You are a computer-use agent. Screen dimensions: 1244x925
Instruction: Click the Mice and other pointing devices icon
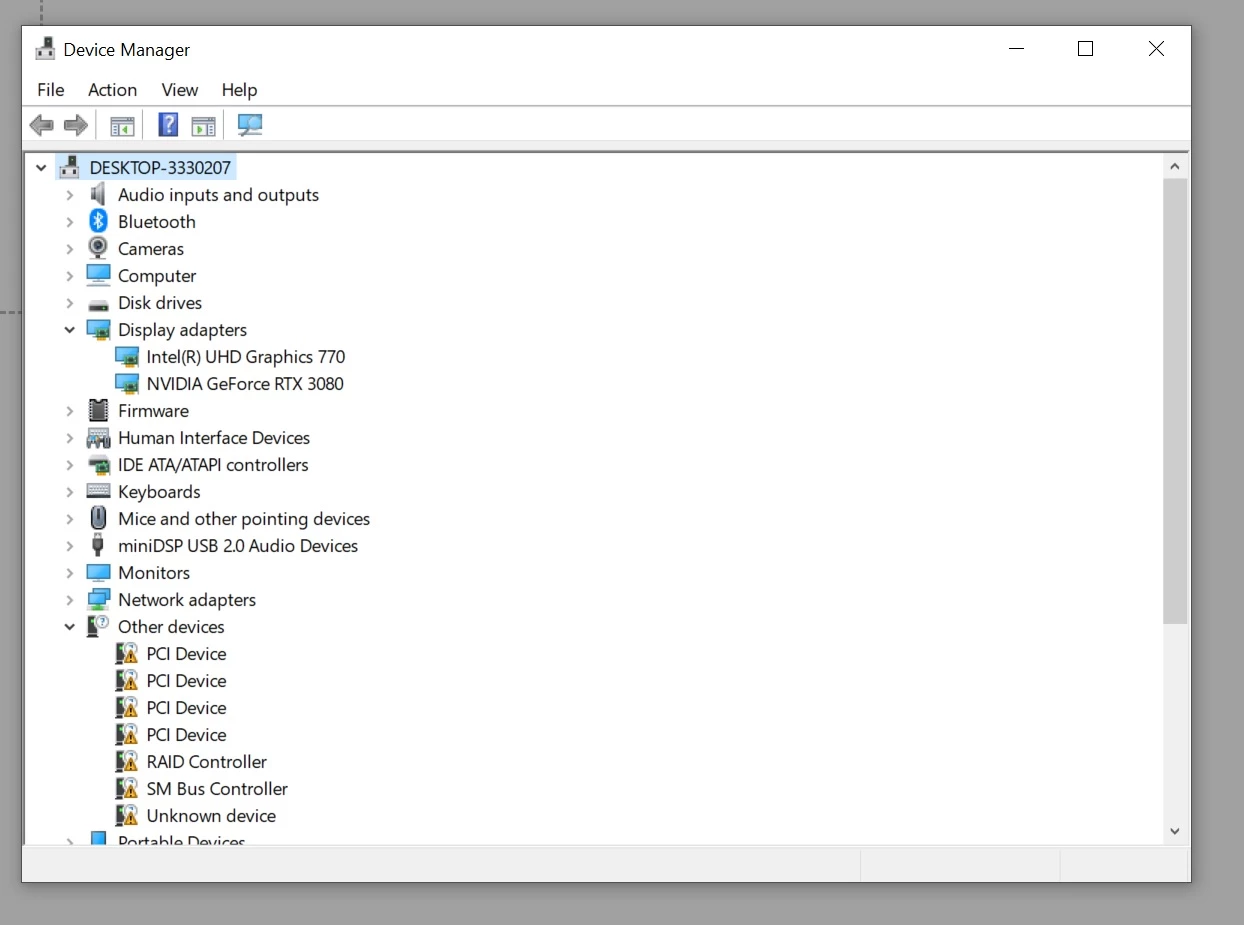pos(98,518)
